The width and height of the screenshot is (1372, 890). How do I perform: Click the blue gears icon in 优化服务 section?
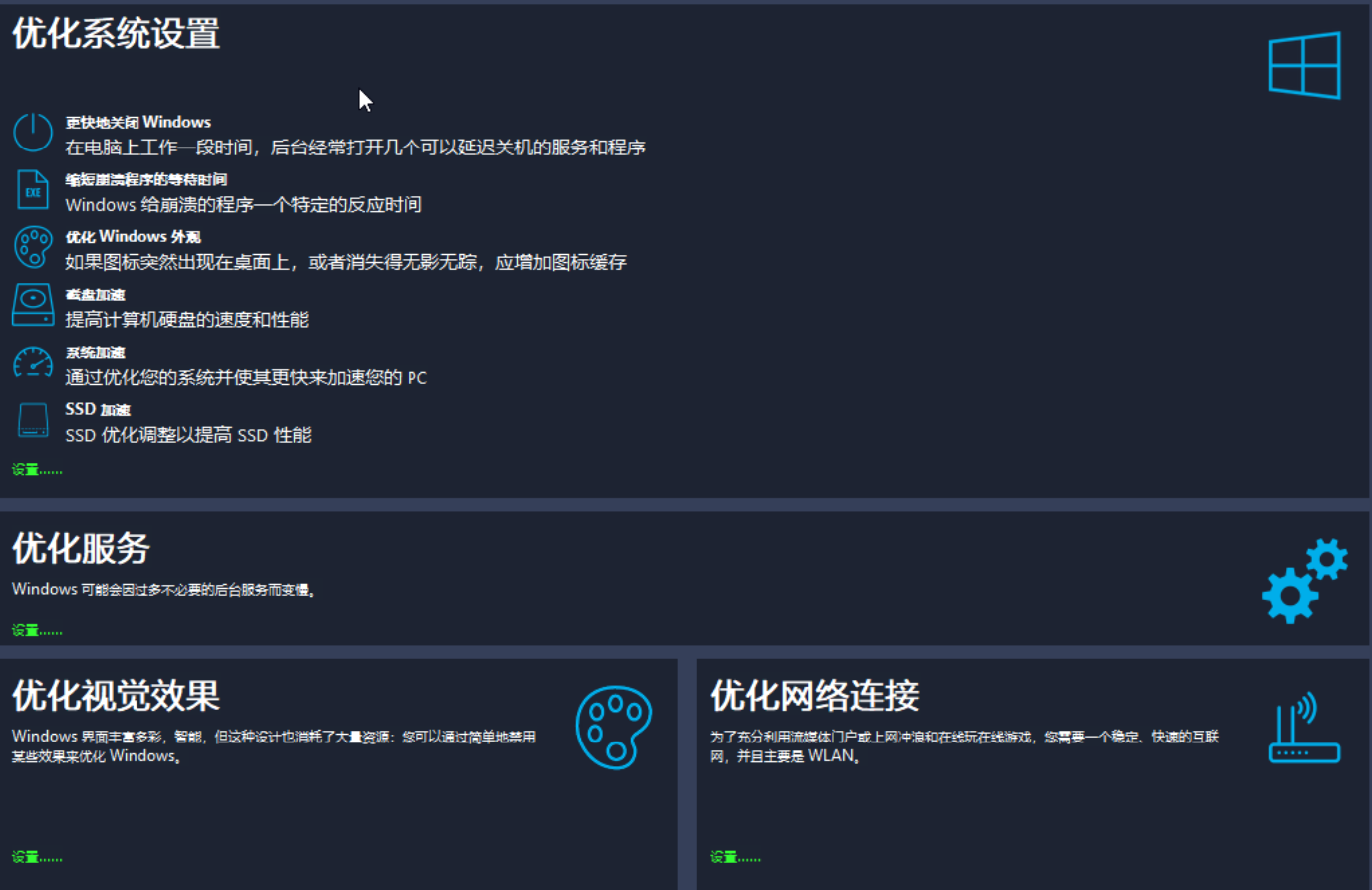pyautogui.click(x=1305, y=581)
